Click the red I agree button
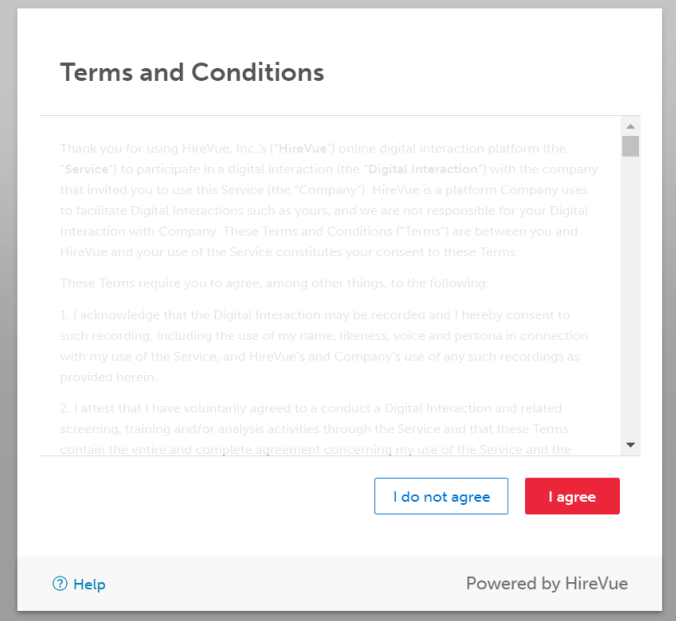 click(572, 496)
